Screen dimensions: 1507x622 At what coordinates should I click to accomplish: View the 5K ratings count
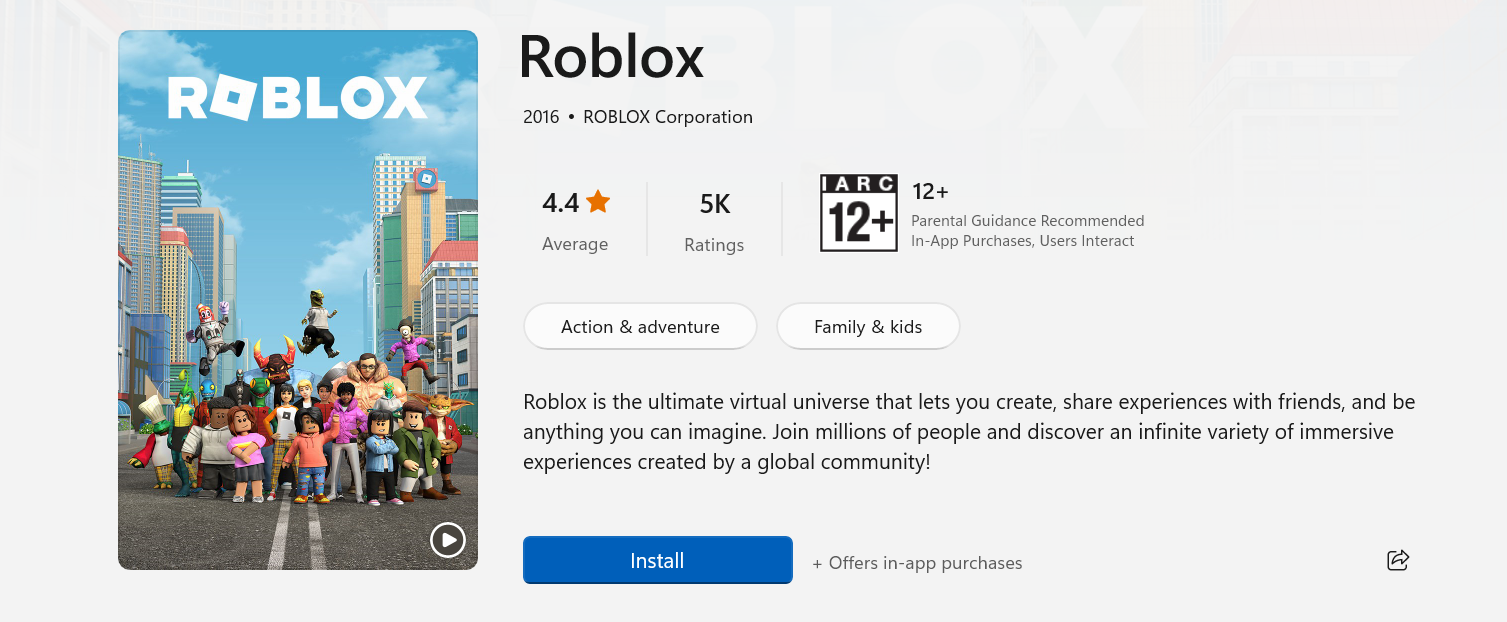coord(714,204)
